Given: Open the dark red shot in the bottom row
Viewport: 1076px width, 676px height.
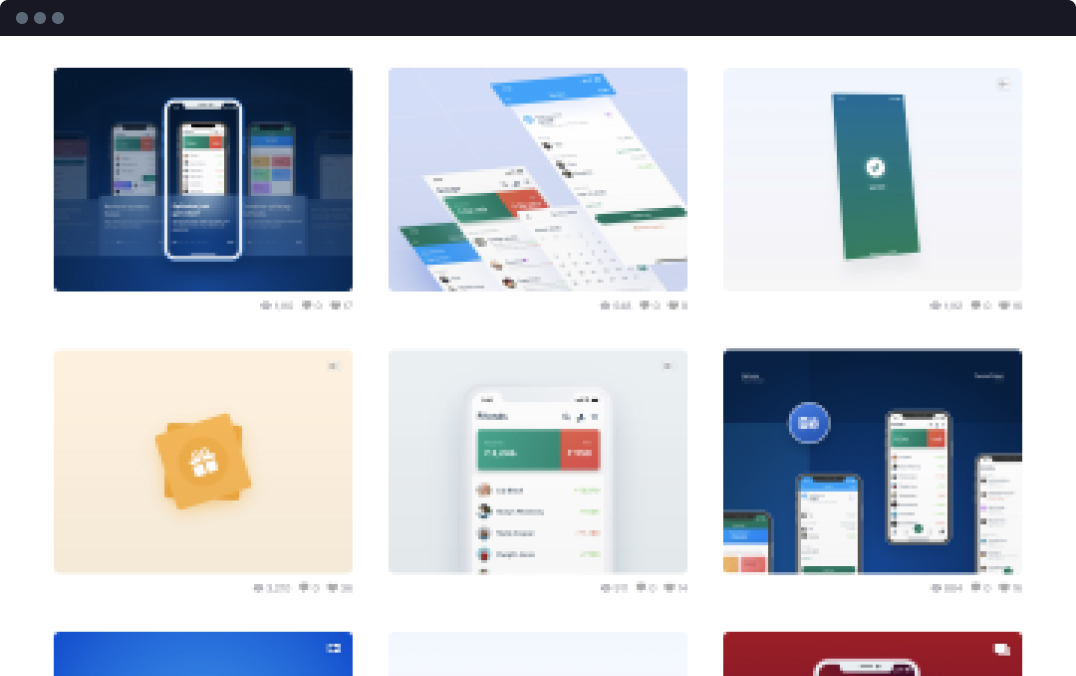Looking at the screenshot, I should 872,654.
